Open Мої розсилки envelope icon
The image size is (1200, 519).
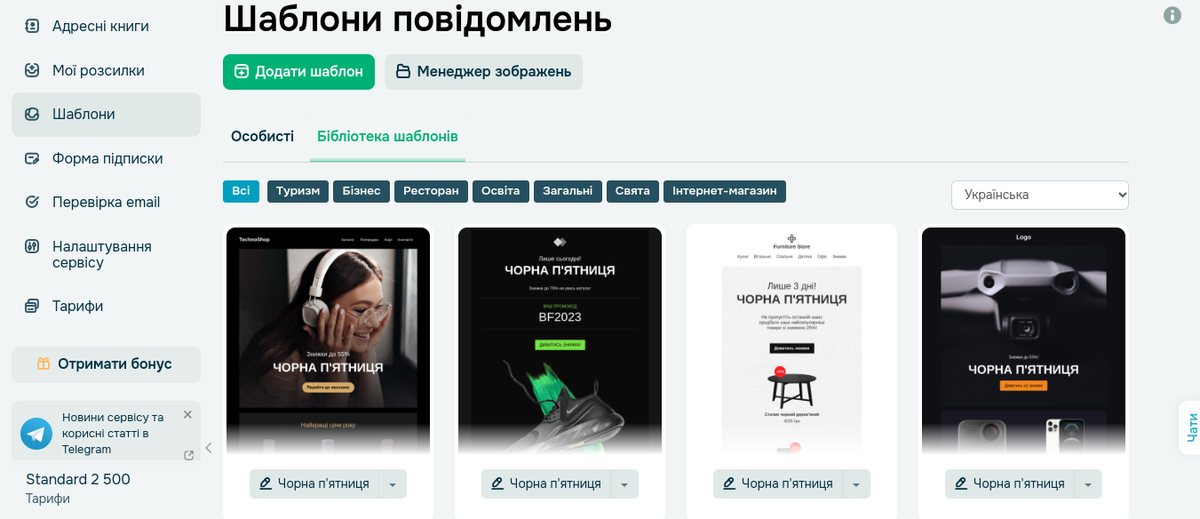point(33,70)
